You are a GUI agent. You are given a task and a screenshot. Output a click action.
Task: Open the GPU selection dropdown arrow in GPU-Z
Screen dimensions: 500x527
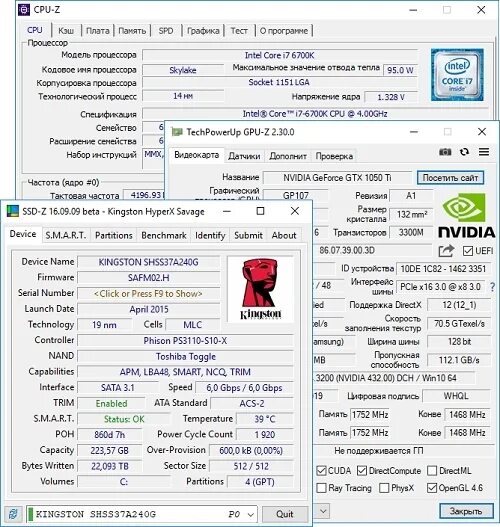pyautogui.click(x=323, y=511)
